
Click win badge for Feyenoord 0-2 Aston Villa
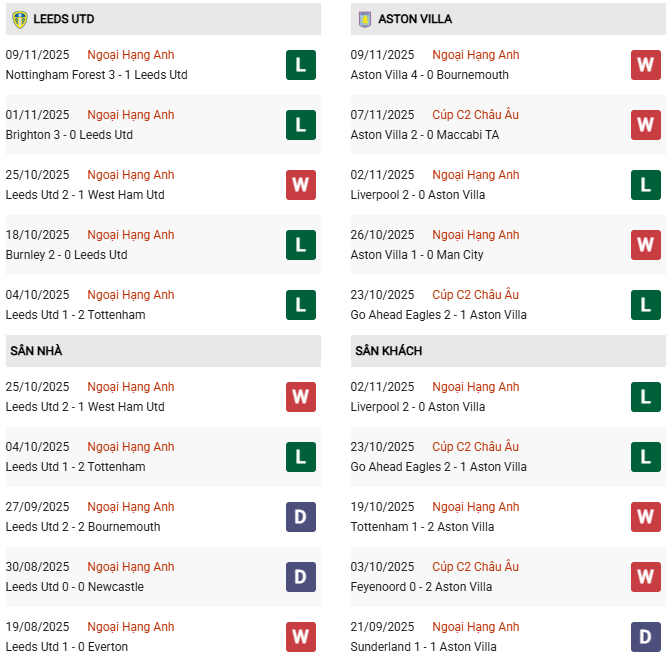point(645,577)
